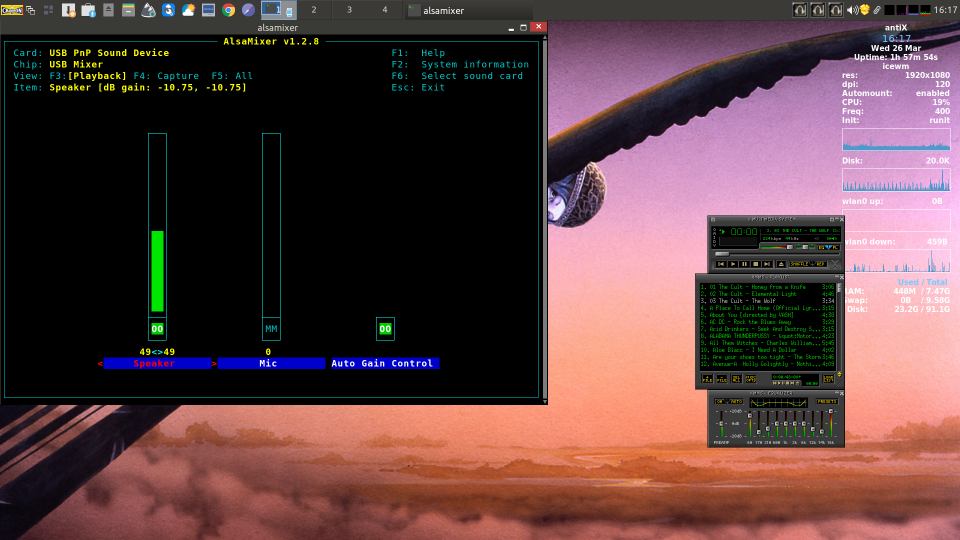Click F2 System information entry
Image resolution: width=960 pixels, height=540 pixels.
point(460,64)
